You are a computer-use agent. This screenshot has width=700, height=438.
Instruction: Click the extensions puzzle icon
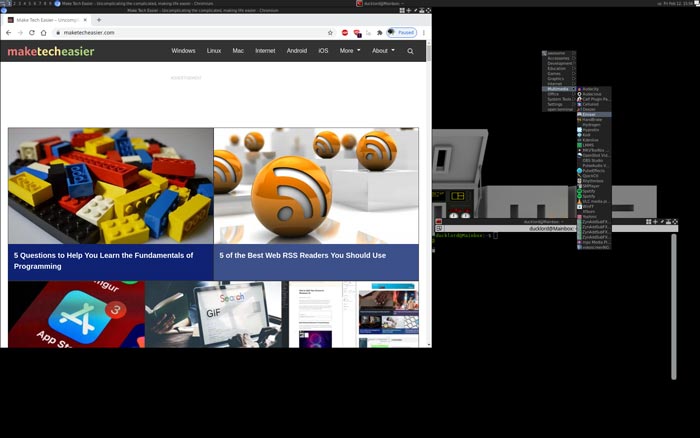[x=379, y=32]
